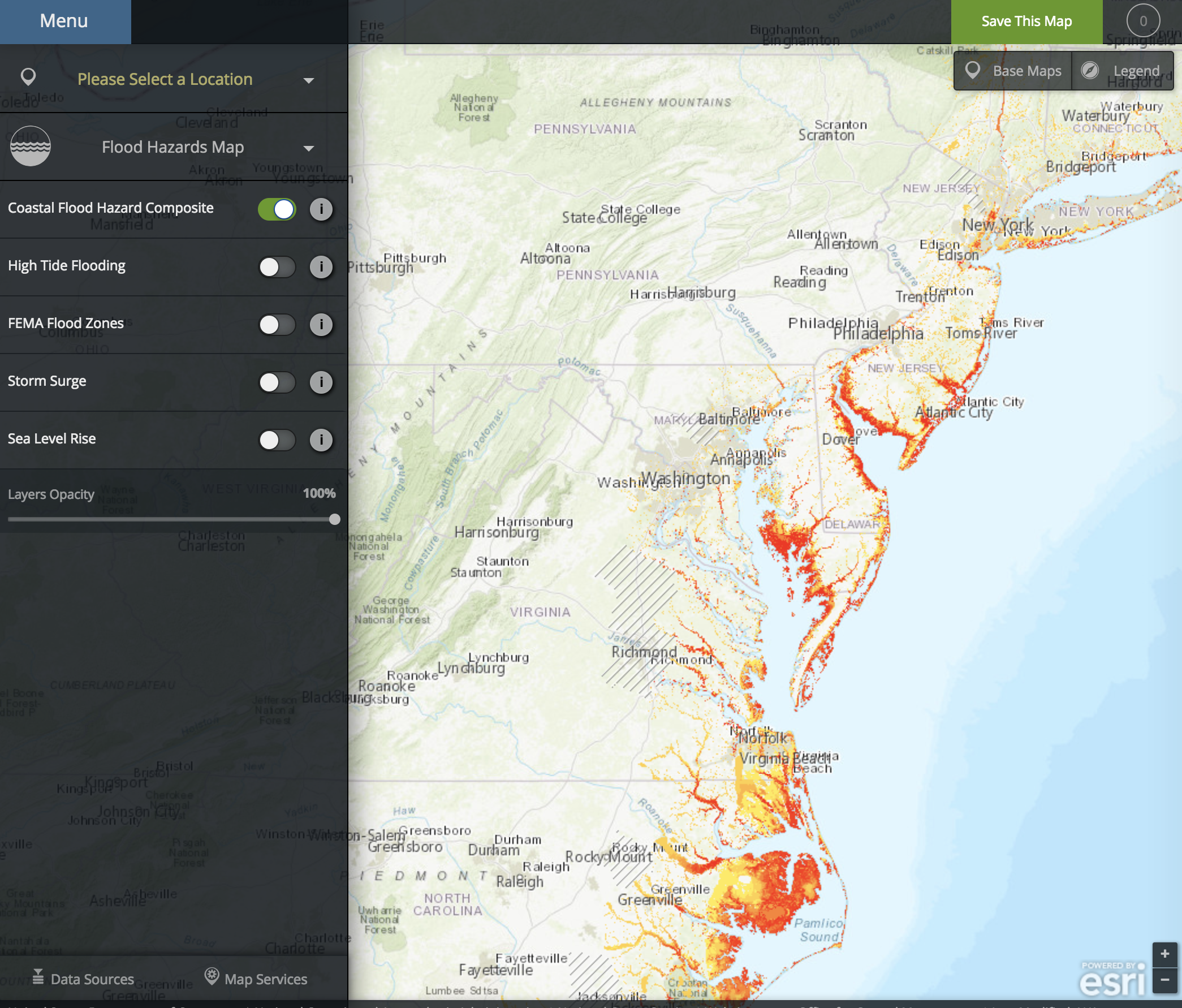The width and height of the screenshot is (1182, 1008).
Task: Open the Menu tab
Action: (x=65, y=21)
